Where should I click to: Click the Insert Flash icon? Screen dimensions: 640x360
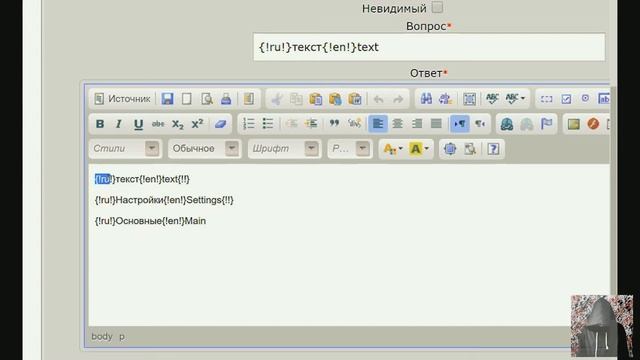click(x=593, y=124)
